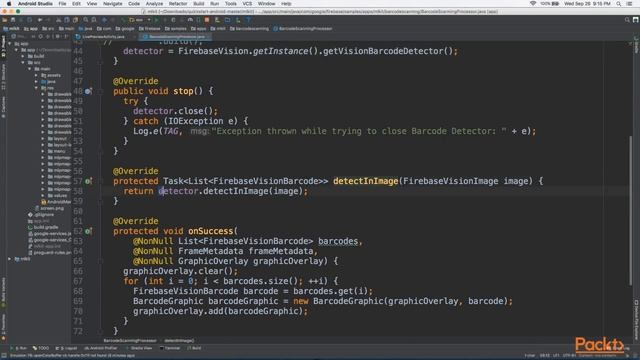
Task: Click the Save All toolbar icon
Action: coord(13,20)
